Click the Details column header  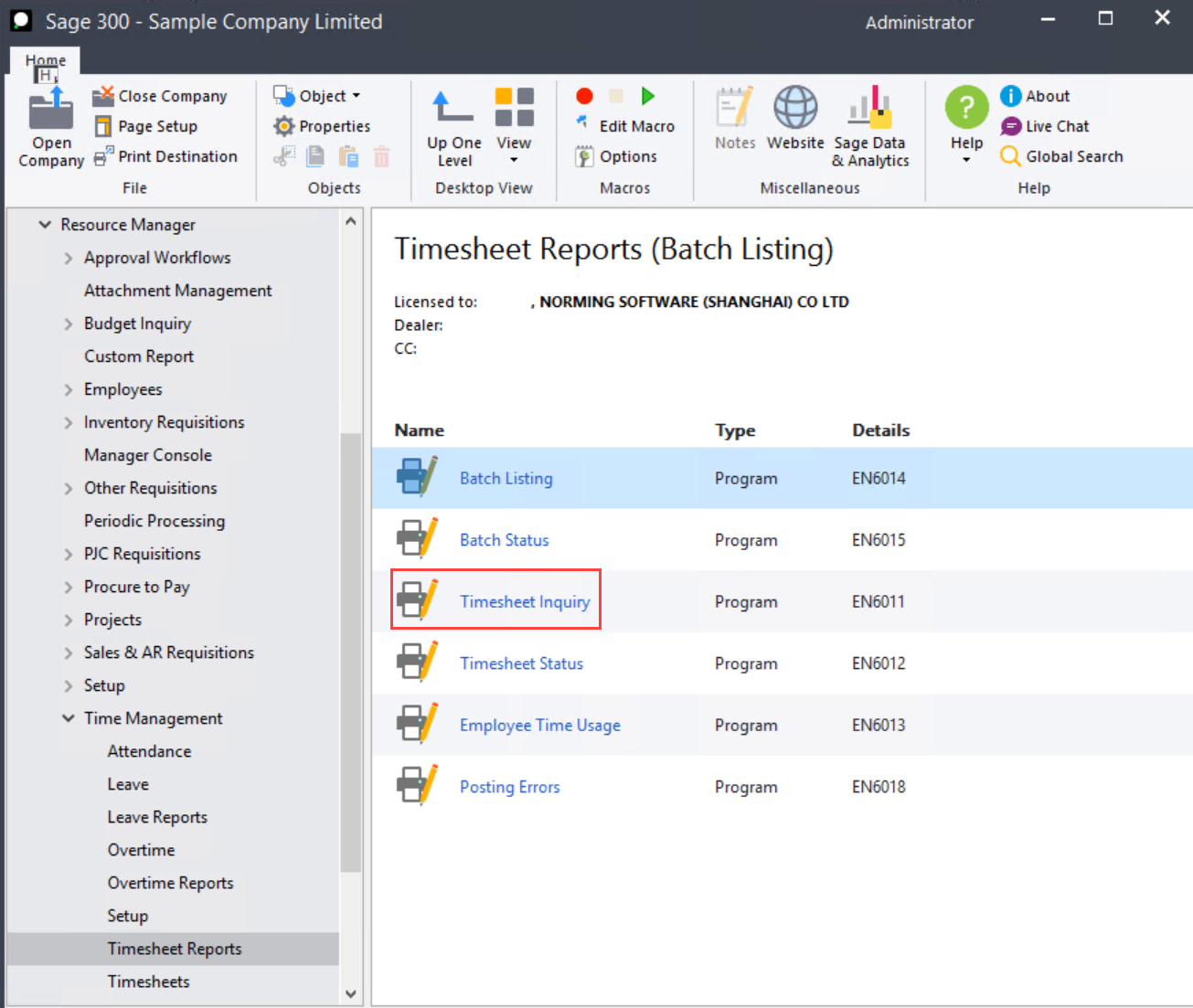880,430
